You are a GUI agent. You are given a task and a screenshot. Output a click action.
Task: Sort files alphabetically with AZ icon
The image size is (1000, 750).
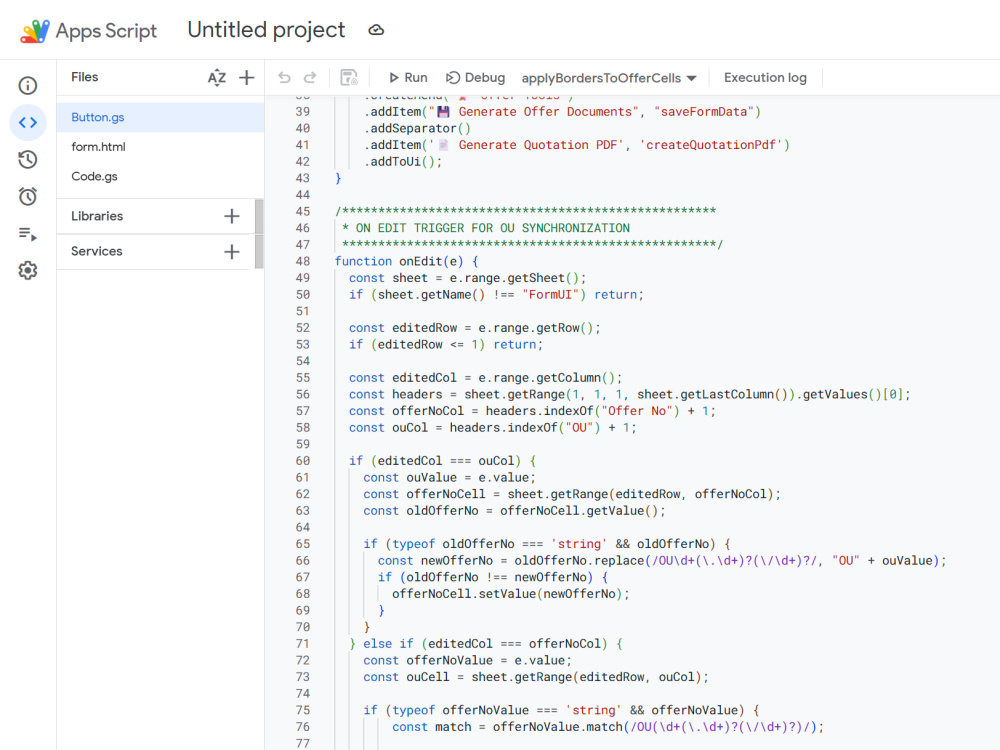[x=217, y=78]
